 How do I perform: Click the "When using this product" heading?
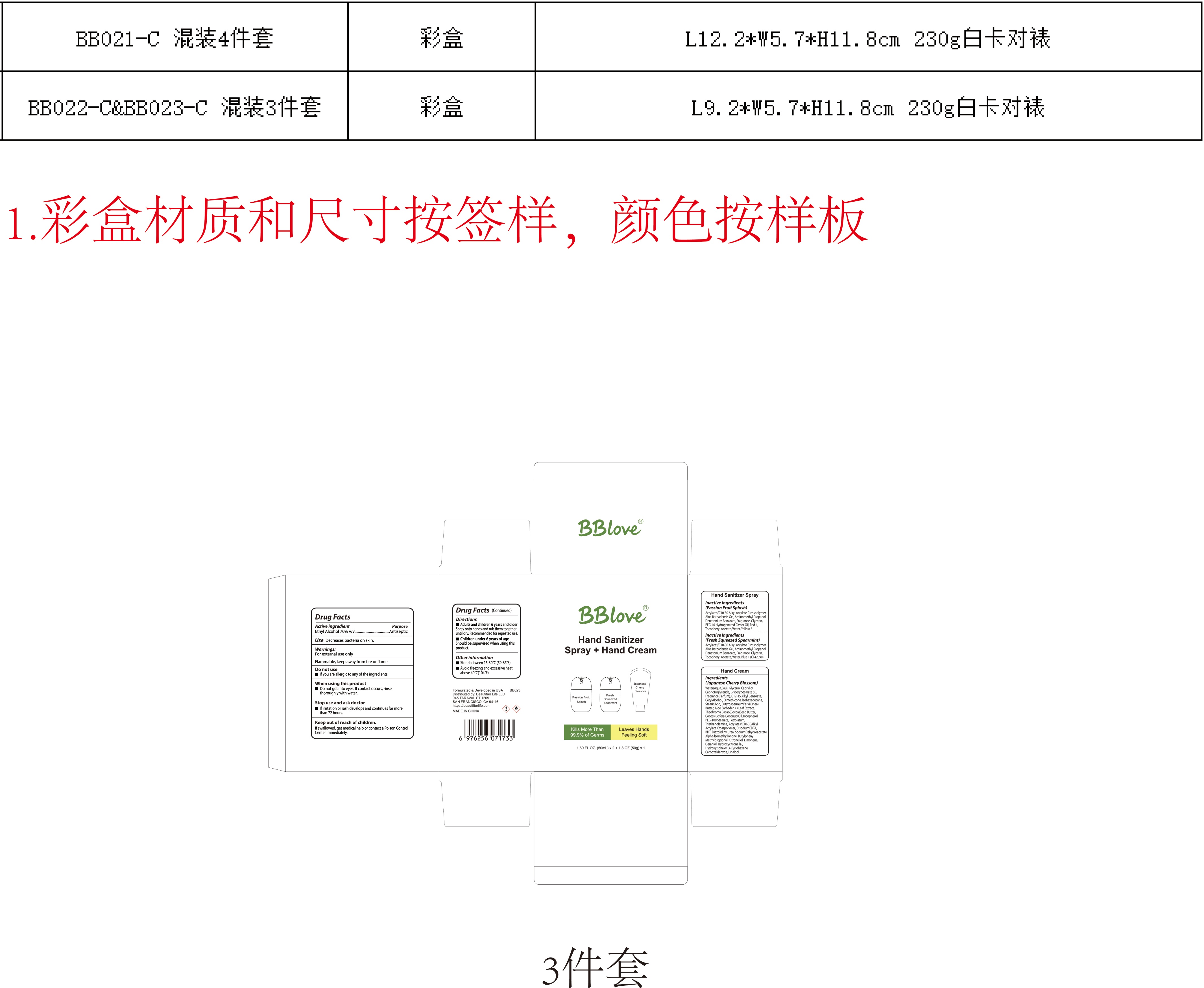click(341, 684)
